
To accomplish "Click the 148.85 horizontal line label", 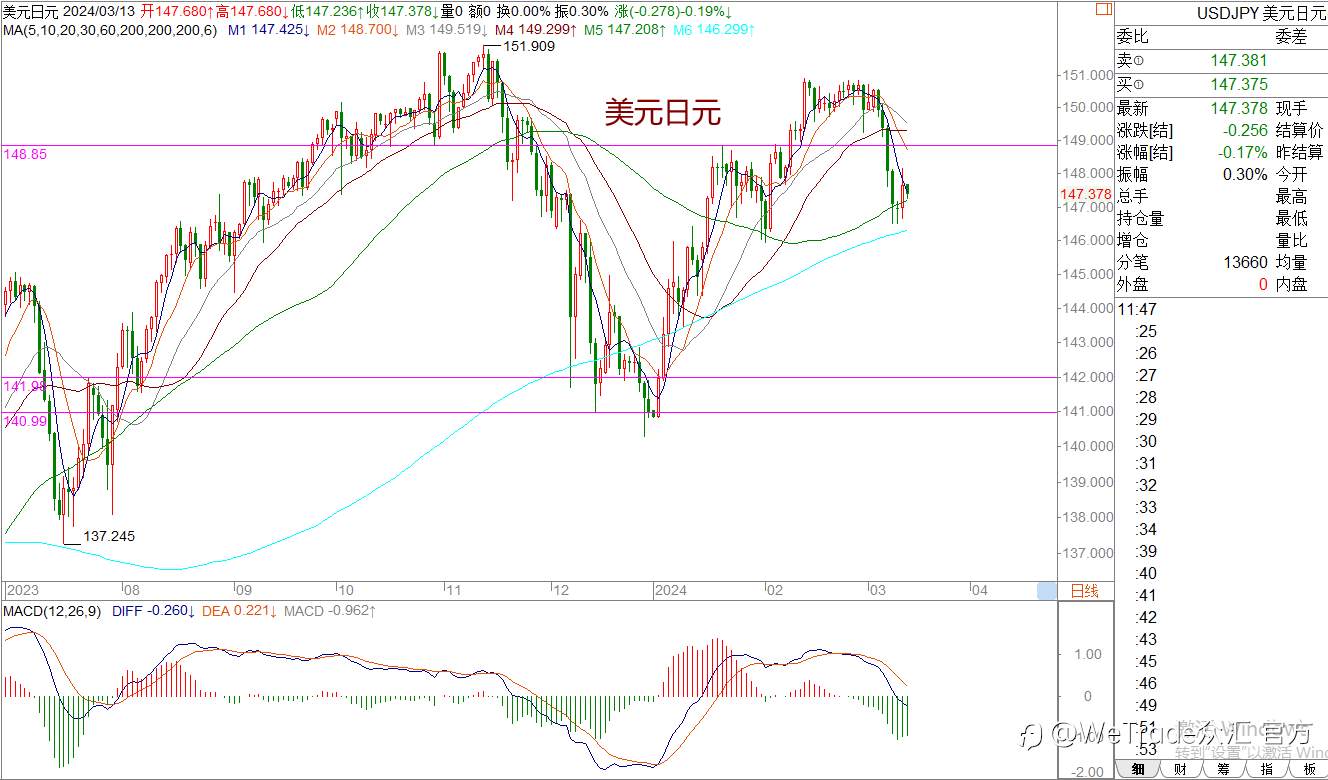I will (x=25, y=154).
